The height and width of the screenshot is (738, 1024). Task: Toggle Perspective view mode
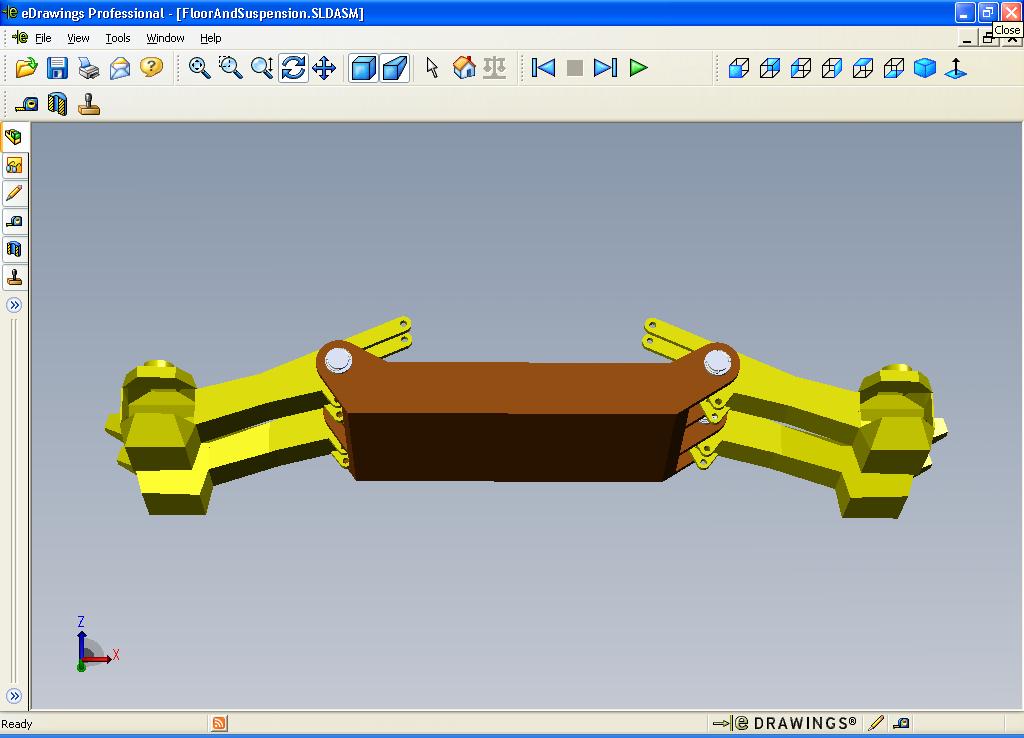pyautogui.click(x=395, y=68)
